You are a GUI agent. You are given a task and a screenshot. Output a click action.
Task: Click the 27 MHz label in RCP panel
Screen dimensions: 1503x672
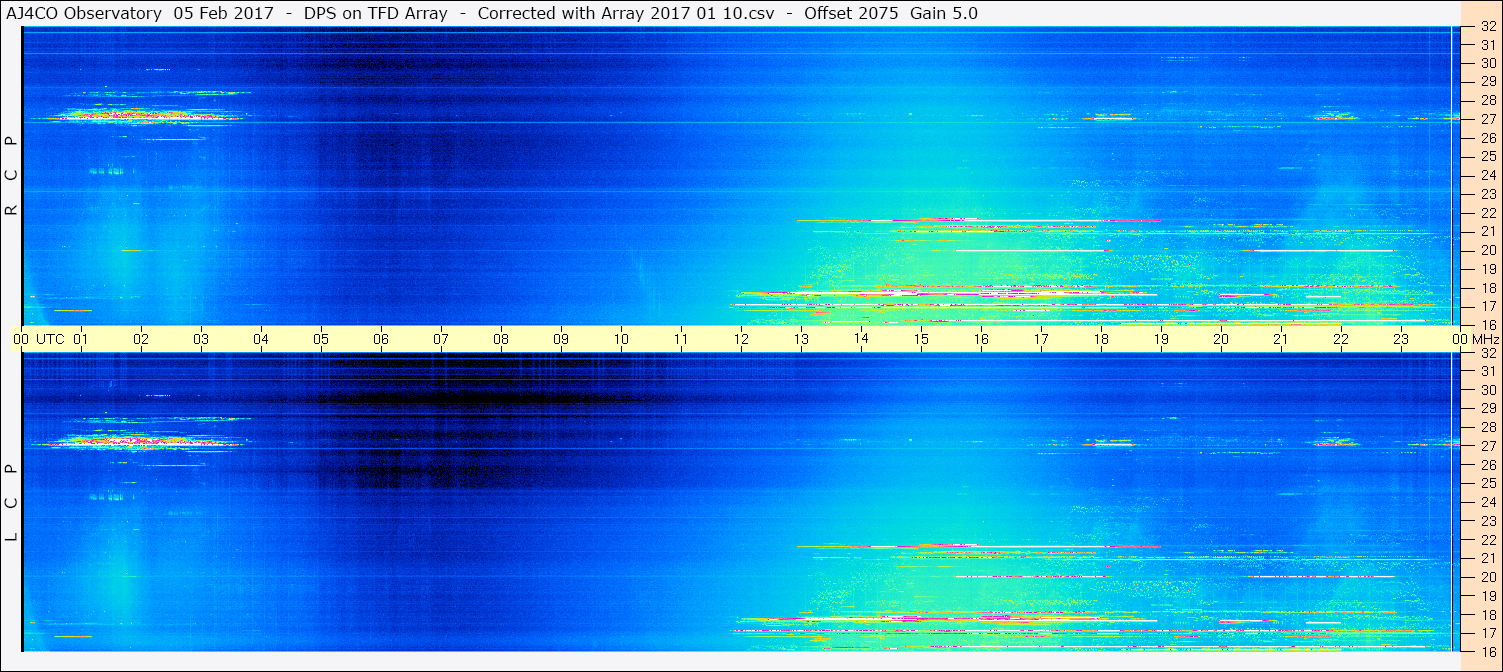point(1487,119)
